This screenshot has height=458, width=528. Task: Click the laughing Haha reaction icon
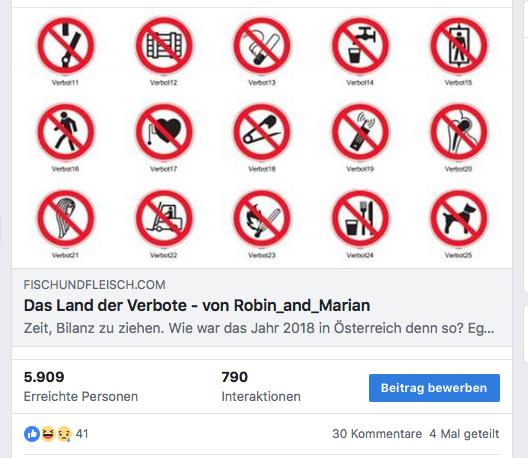click(x=48, y=433)
